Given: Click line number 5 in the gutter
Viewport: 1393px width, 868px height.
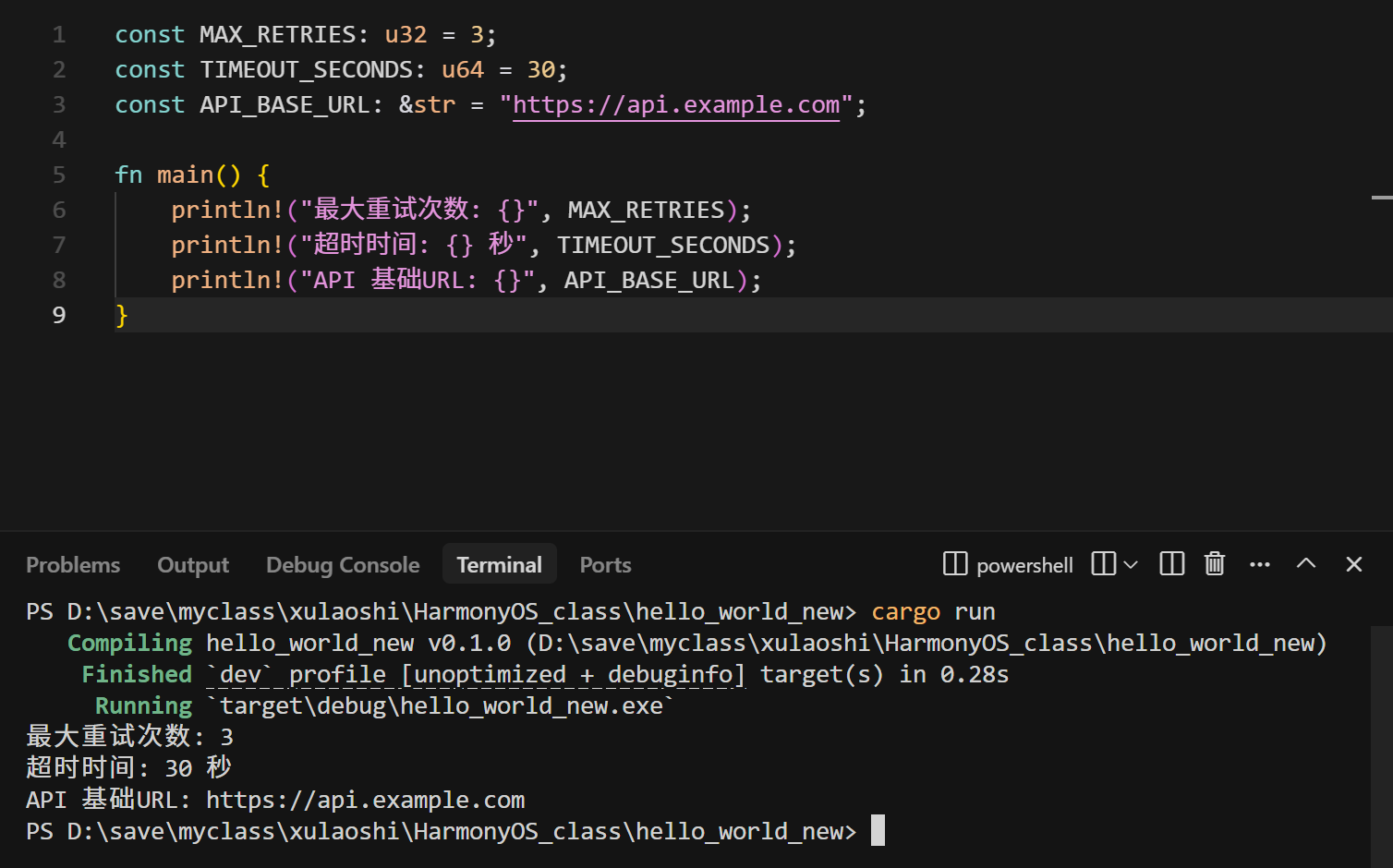Looking at the screenshot, I should tap(59, 175).
